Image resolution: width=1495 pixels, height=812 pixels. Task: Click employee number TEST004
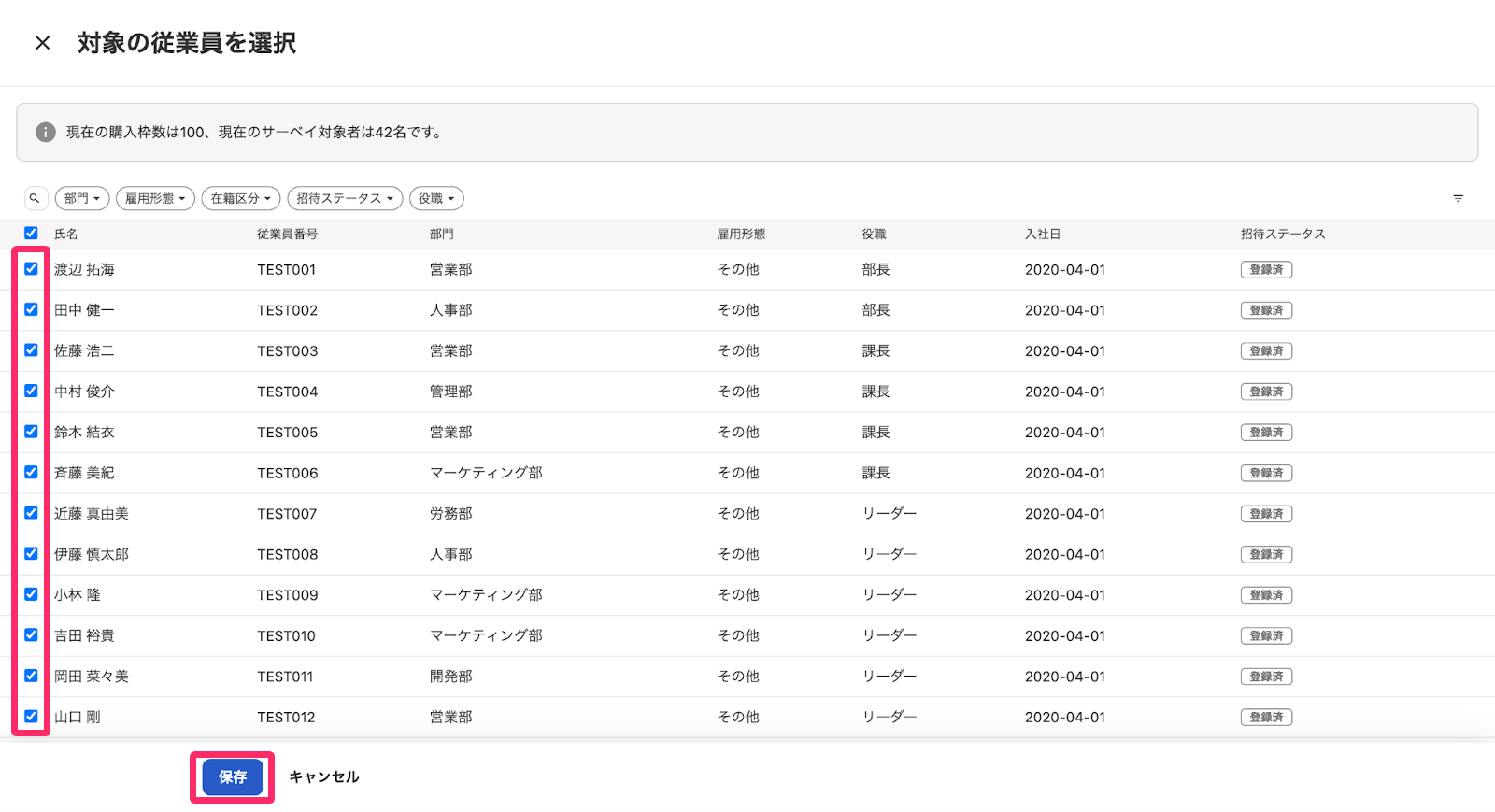288,392
